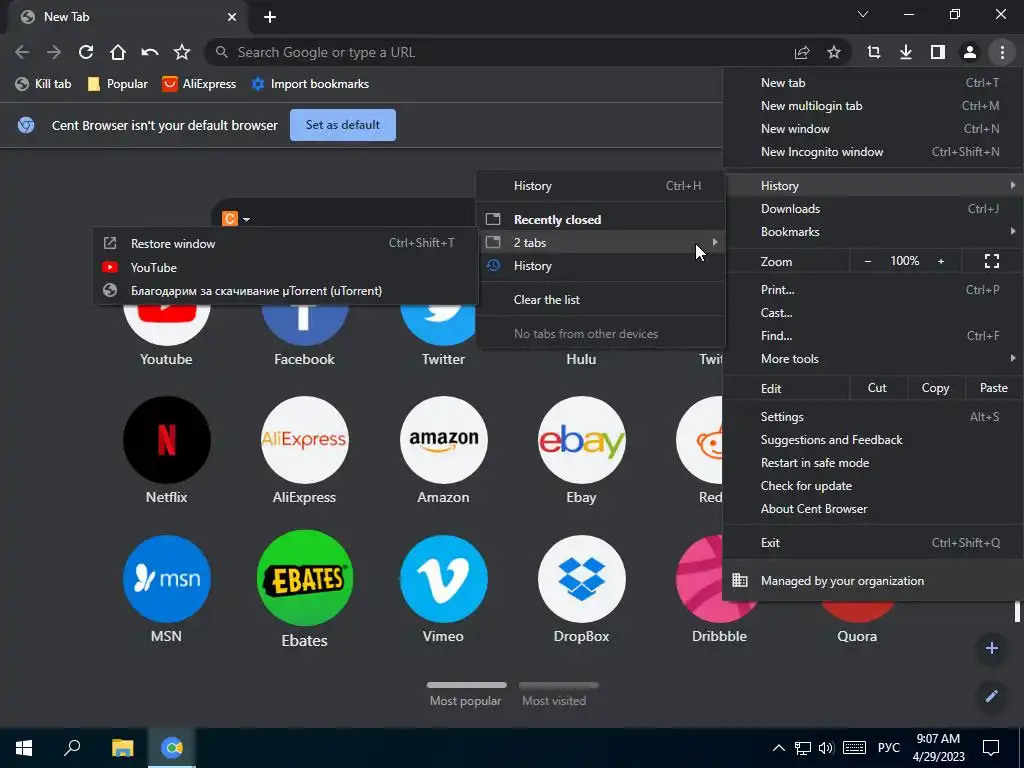Click the three-dot main menu button
The width and height of the screenshot is (1024, 768).
pos(1002,52)
